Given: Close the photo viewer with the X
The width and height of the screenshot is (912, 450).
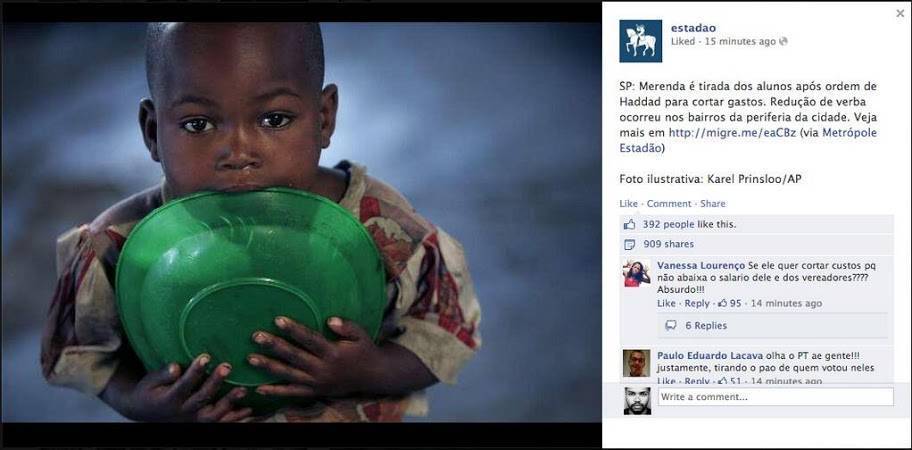Looking at the screenshot, I should click(900, 13).
